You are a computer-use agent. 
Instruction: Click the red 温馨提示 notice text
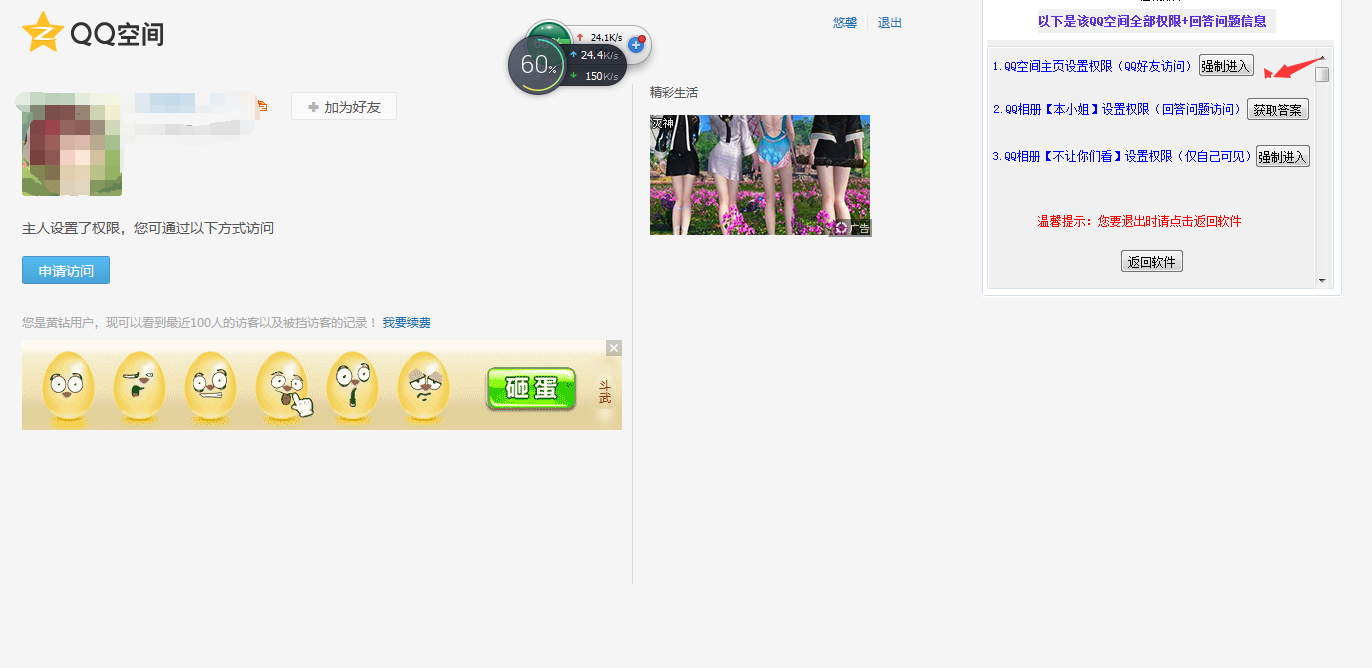(x=1140, y=222)
